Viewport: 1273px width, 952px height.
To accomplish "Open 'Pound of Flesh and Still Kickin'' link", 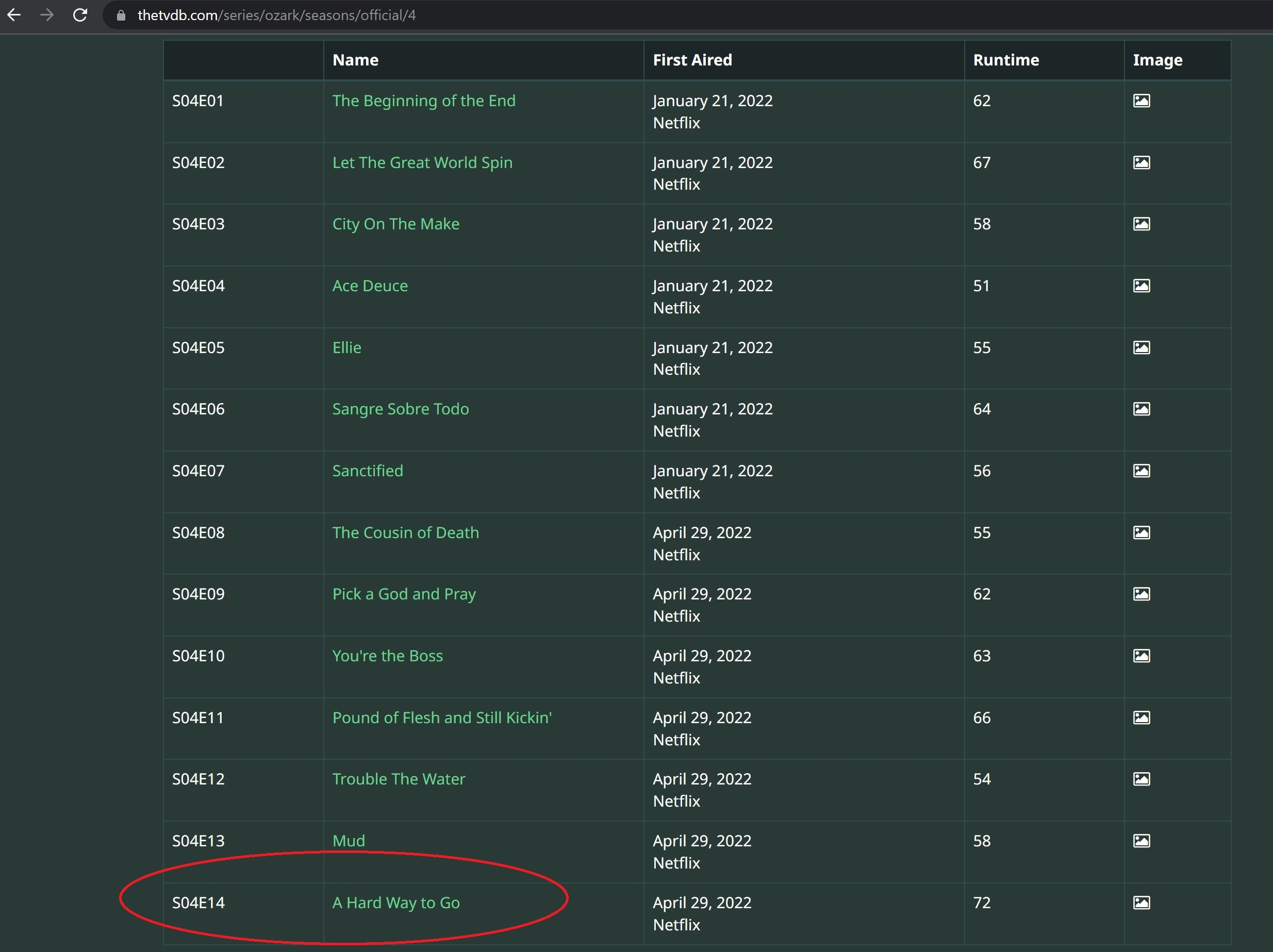I will click(441, 718).
